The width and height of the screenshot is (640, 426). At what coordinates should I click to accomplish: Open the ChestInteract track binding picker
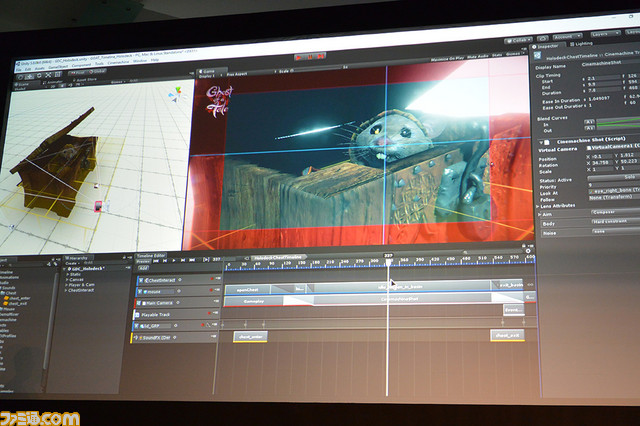tap(180, 280)
